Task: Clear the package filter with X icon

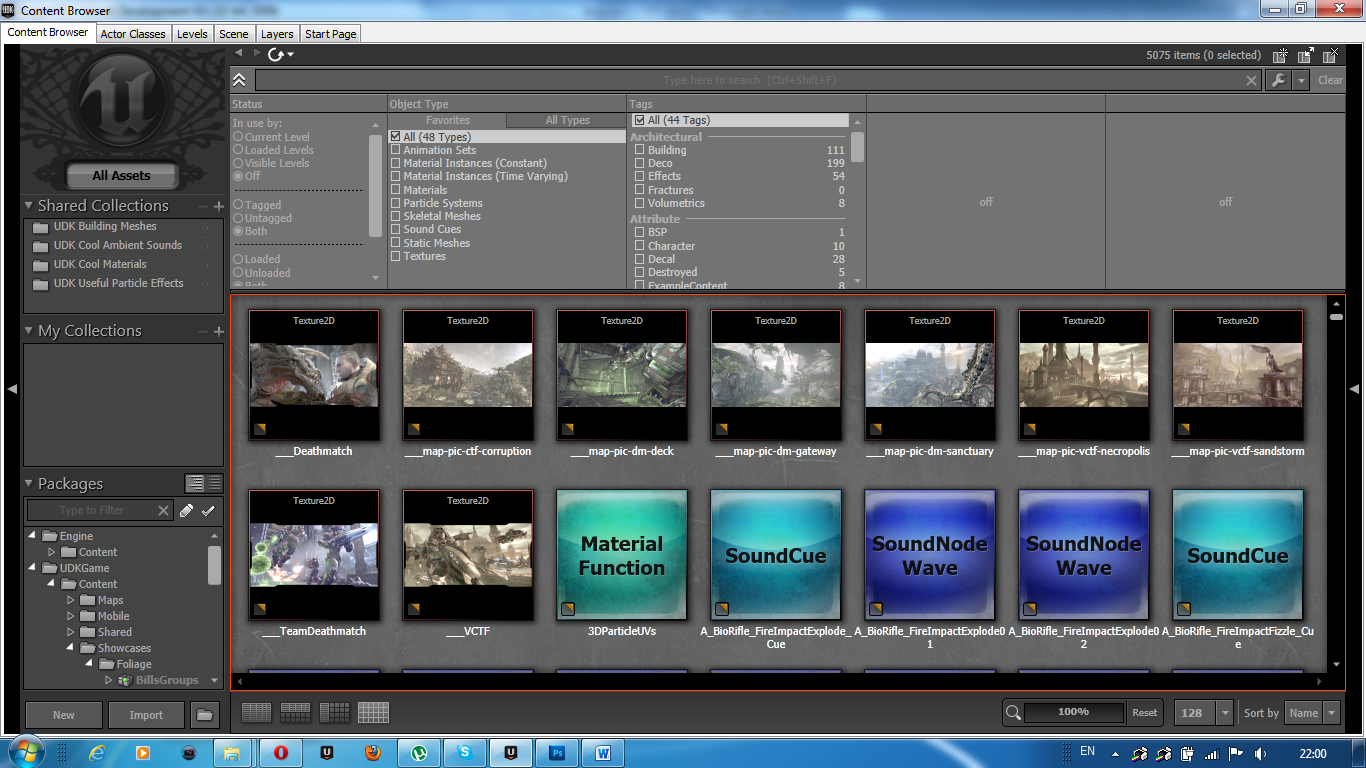Action: coord(164,510)
